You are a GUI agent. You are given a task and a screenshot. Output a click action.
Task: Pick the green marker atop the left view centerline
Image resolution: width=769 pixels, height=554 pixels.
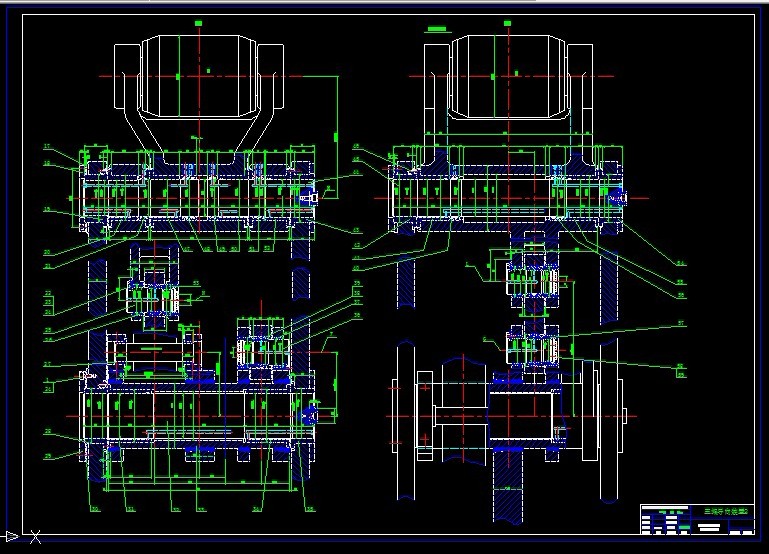point(199,23)
